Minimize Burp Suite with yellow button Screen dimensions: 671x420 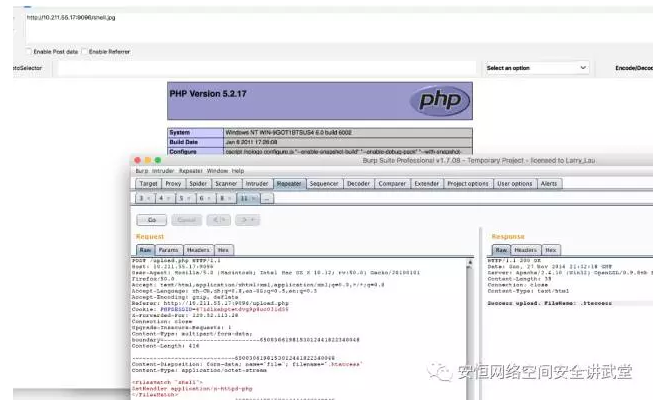coord(148,160)
